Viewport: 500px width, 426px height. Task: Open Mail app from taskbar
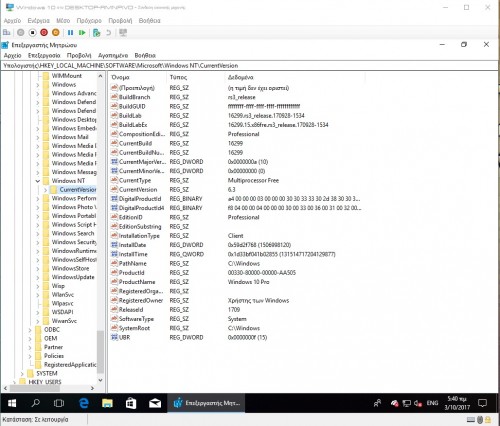pos(155,403)
